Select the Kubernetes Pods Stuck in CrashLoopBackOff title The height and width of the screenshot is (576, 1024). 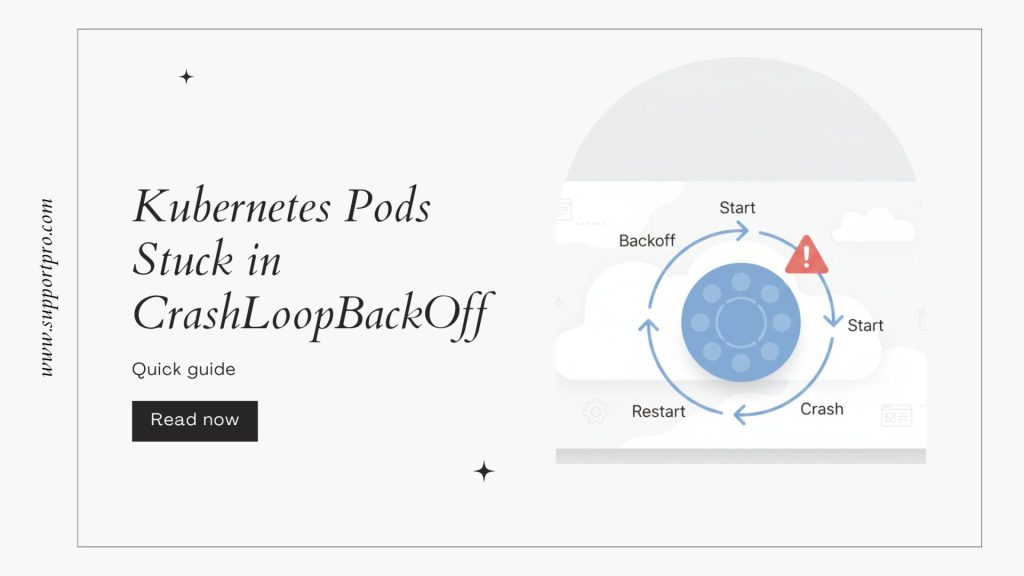310,260
